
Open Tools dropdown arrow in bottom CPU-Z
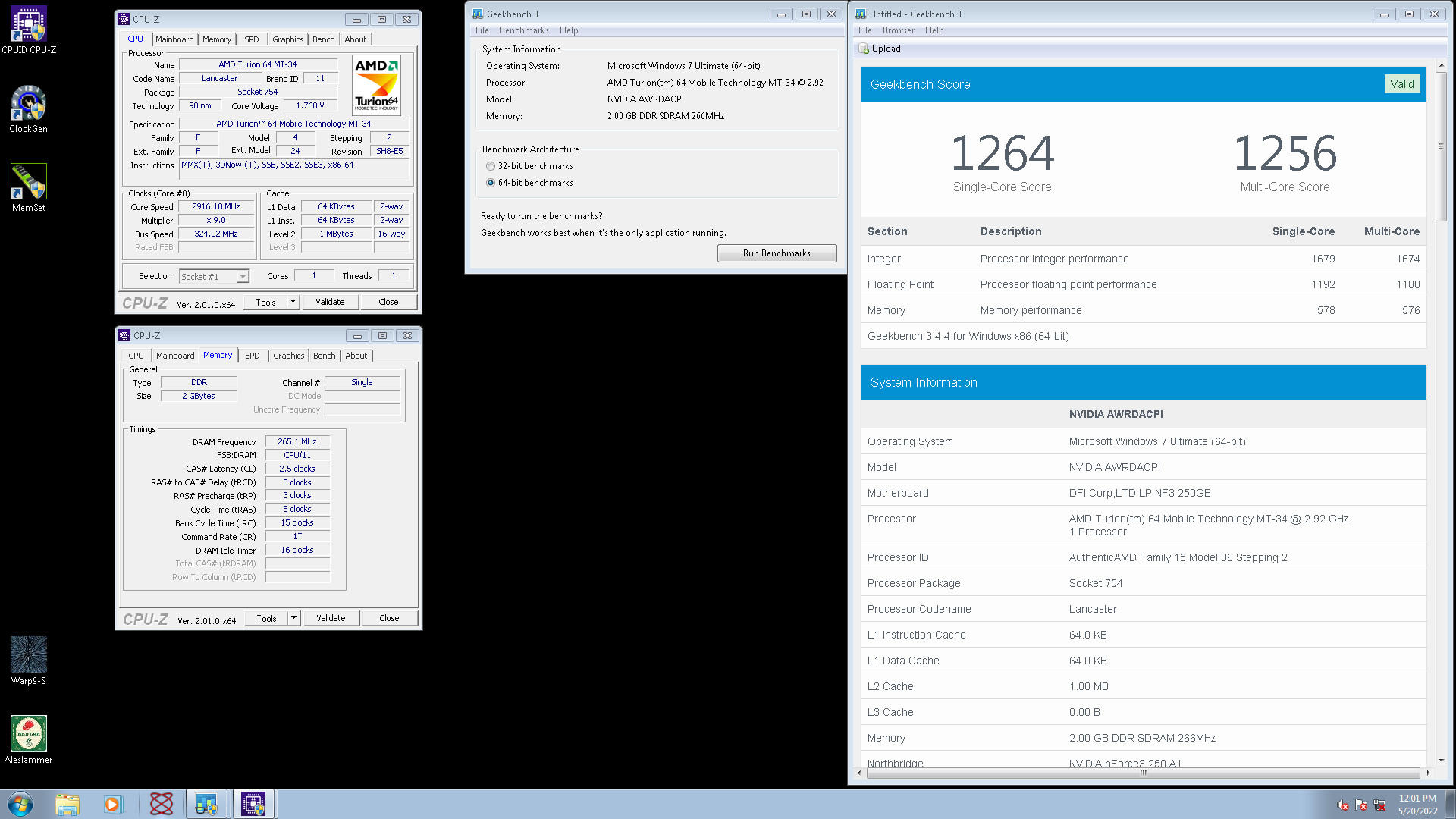click(293, 618)
